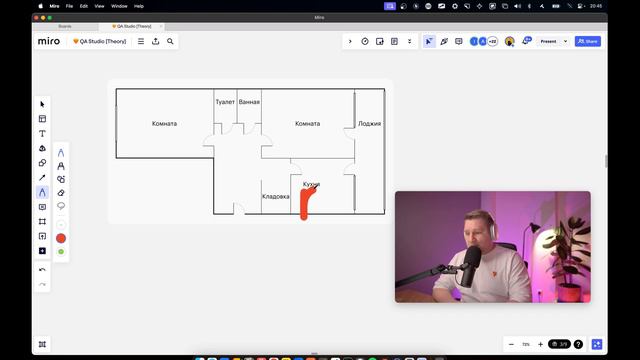Open the hamburger main menu
The width and height of the screenshot is (640, 360).
(x=141, y=41)
